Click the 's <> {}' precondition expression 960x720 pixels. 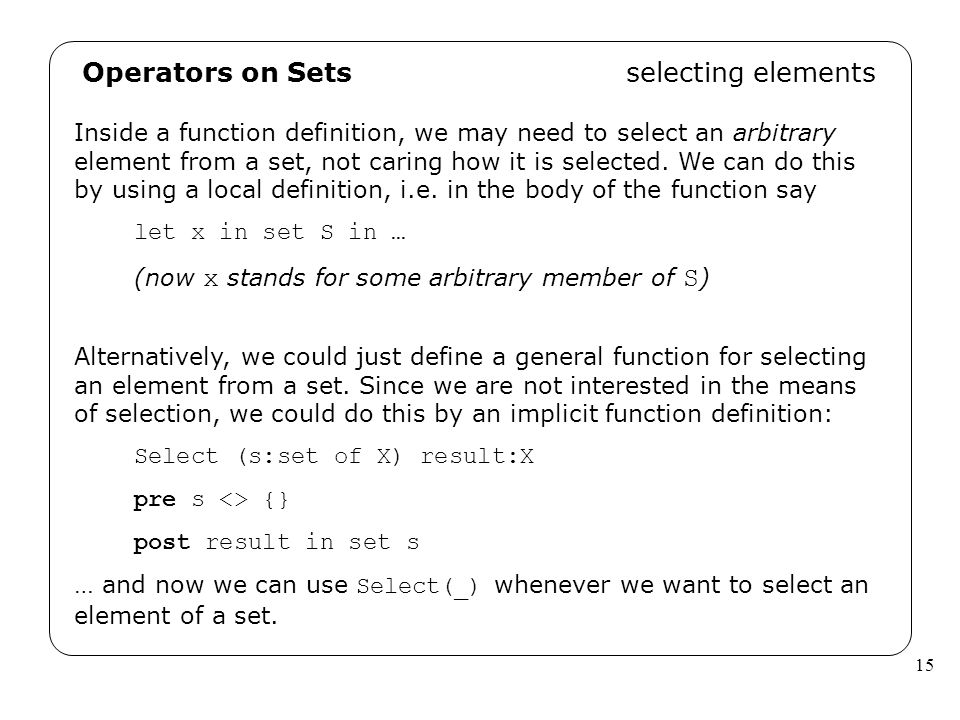click(x=240, y=500)
